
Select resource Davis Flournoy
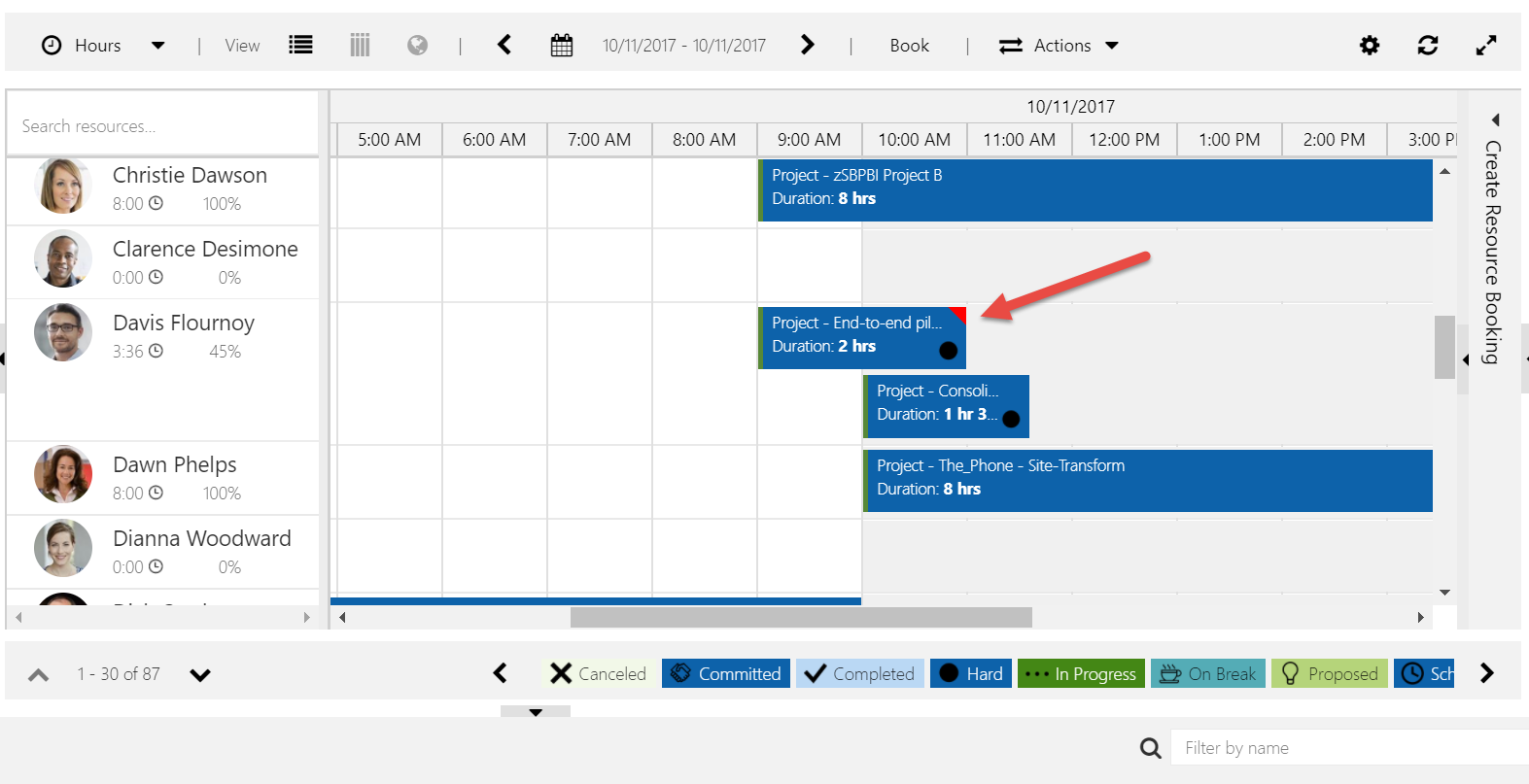184,323
